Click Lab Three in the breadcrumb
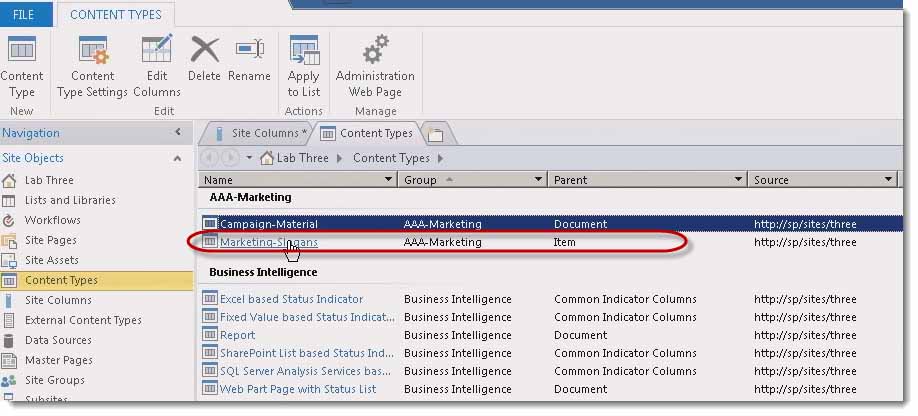Screen dimensions: 918x416 pos(302,158)
